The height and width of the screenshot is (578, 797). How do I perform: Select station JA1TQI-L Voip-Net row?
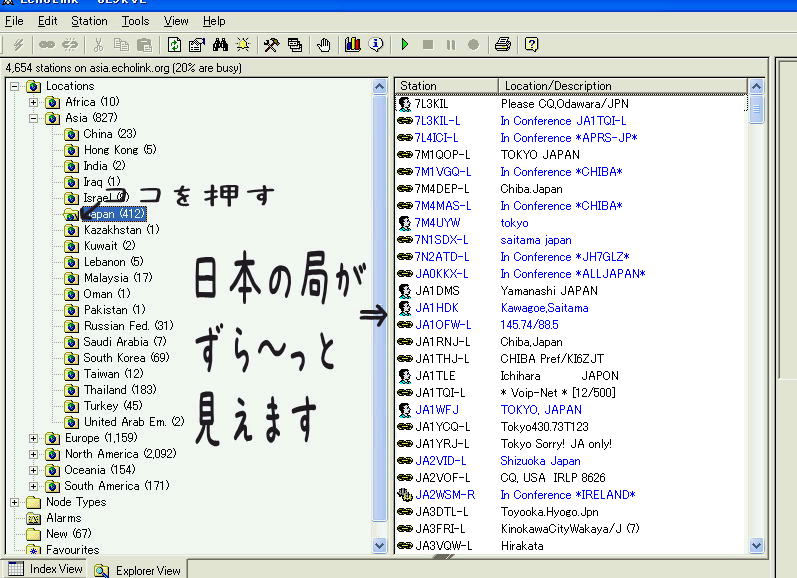570,393
